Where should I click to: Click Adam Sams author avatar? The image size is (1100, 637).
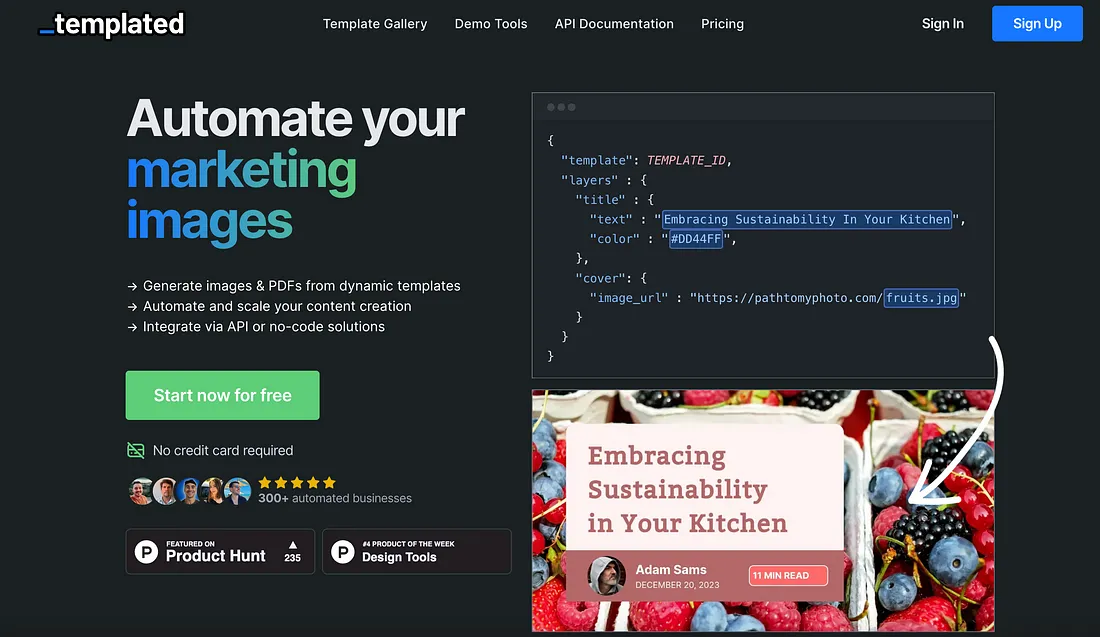point(606,575)
